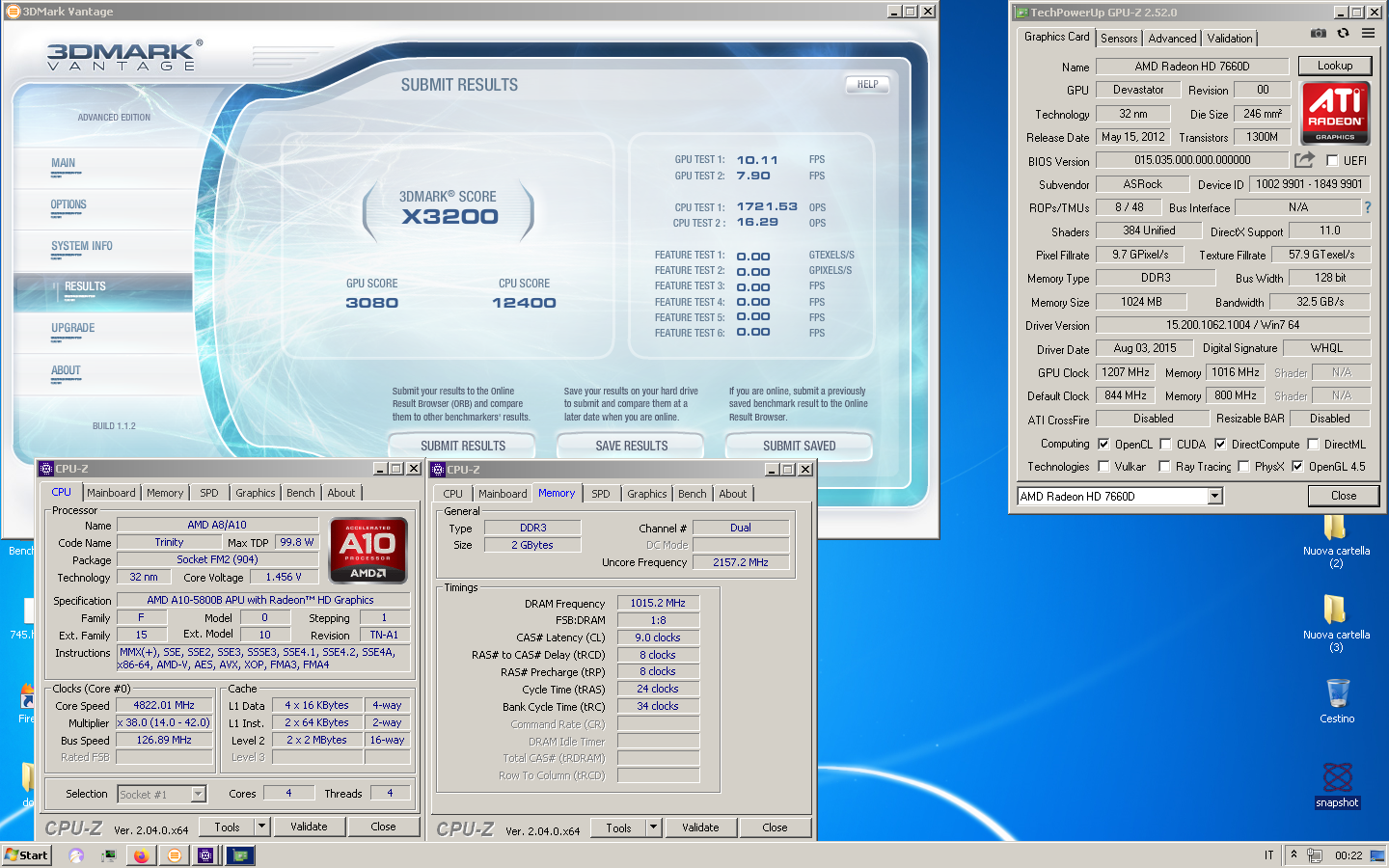Open the Tools dropdown arrow in Memory CPU-Z
Viewport: 1389px width, 868px height.
653,827
